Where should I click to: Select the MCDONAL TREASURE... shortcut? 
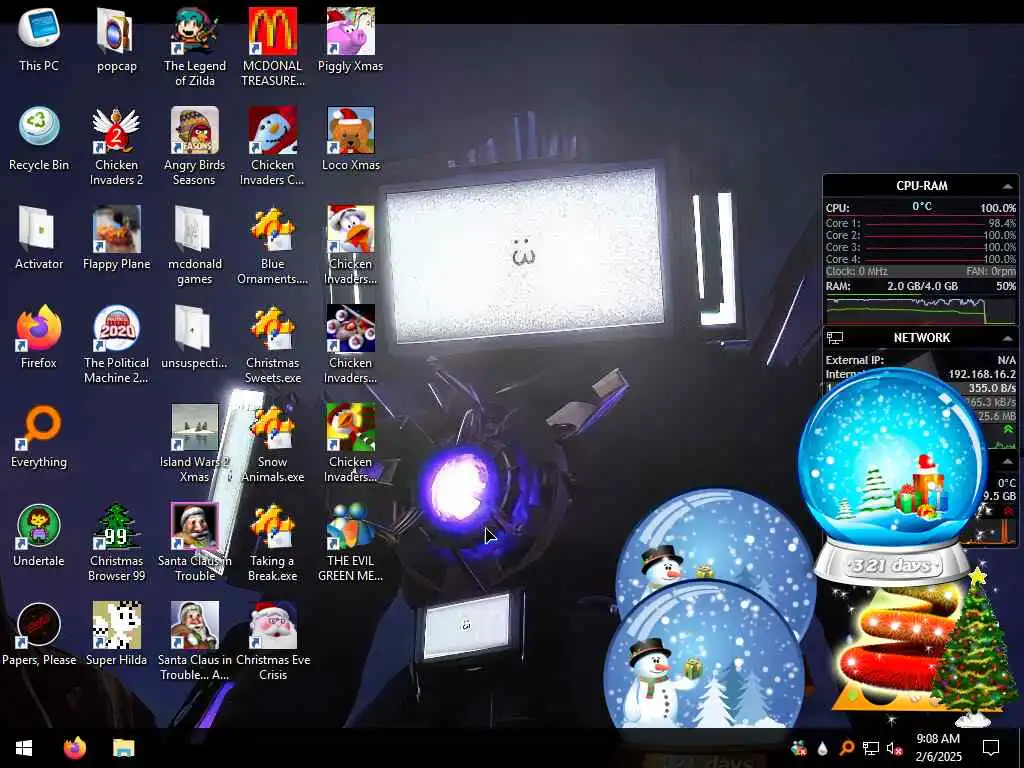coord(273,48)
